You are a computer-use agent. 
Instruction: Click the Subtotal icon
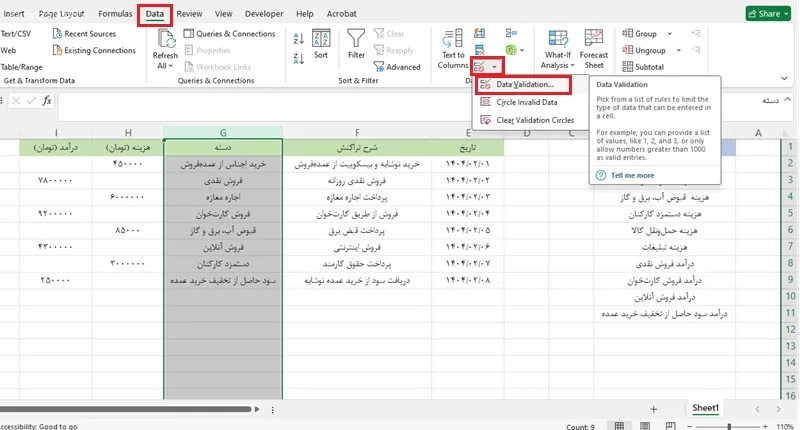[628, 67]
